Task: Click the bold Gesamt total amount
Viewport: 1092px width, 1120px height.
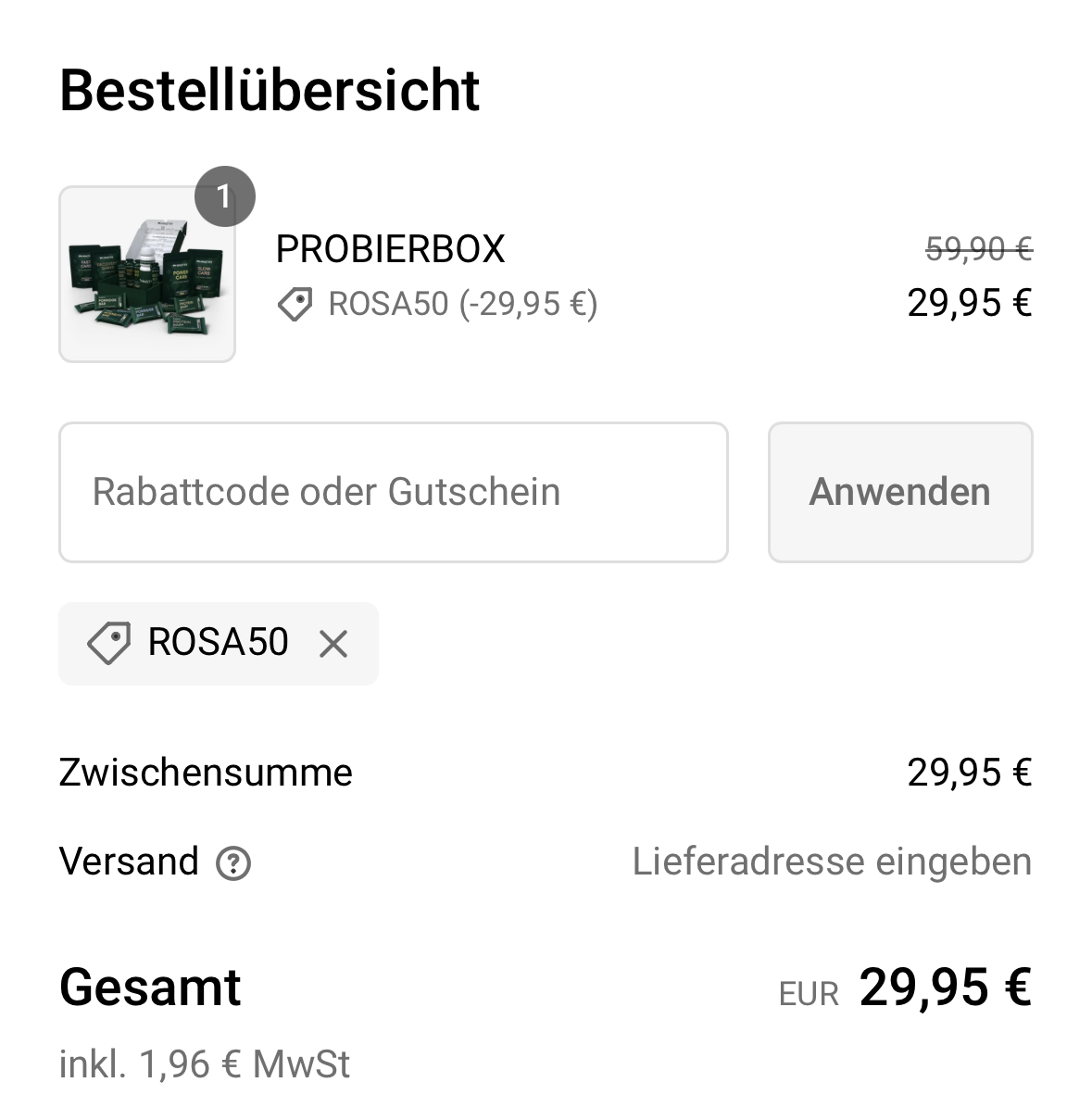Action: coord(945,987)
